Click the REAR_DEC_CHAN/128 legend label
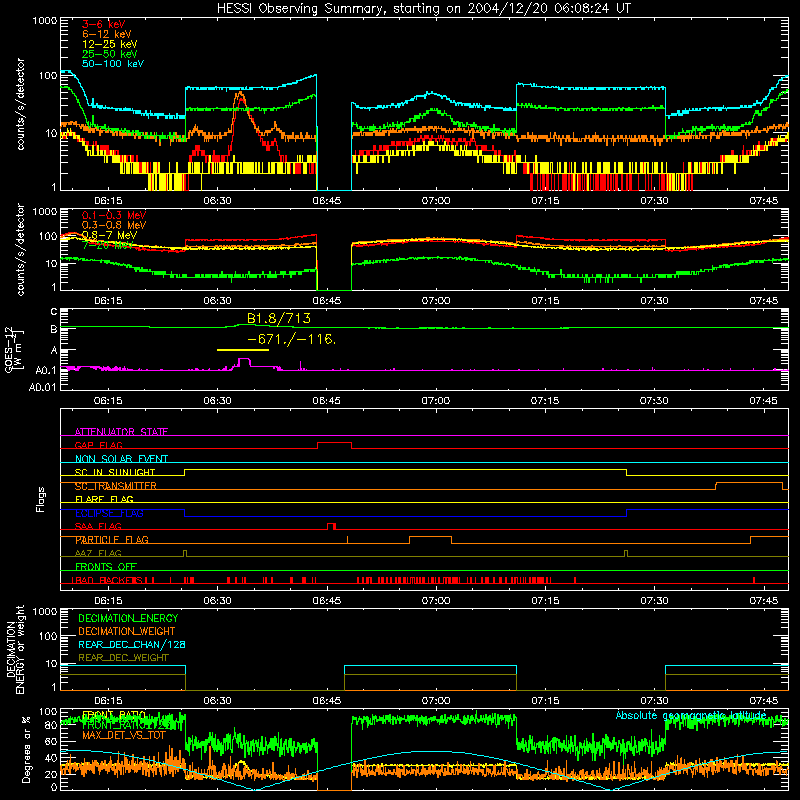 click(x=132, y=644)
